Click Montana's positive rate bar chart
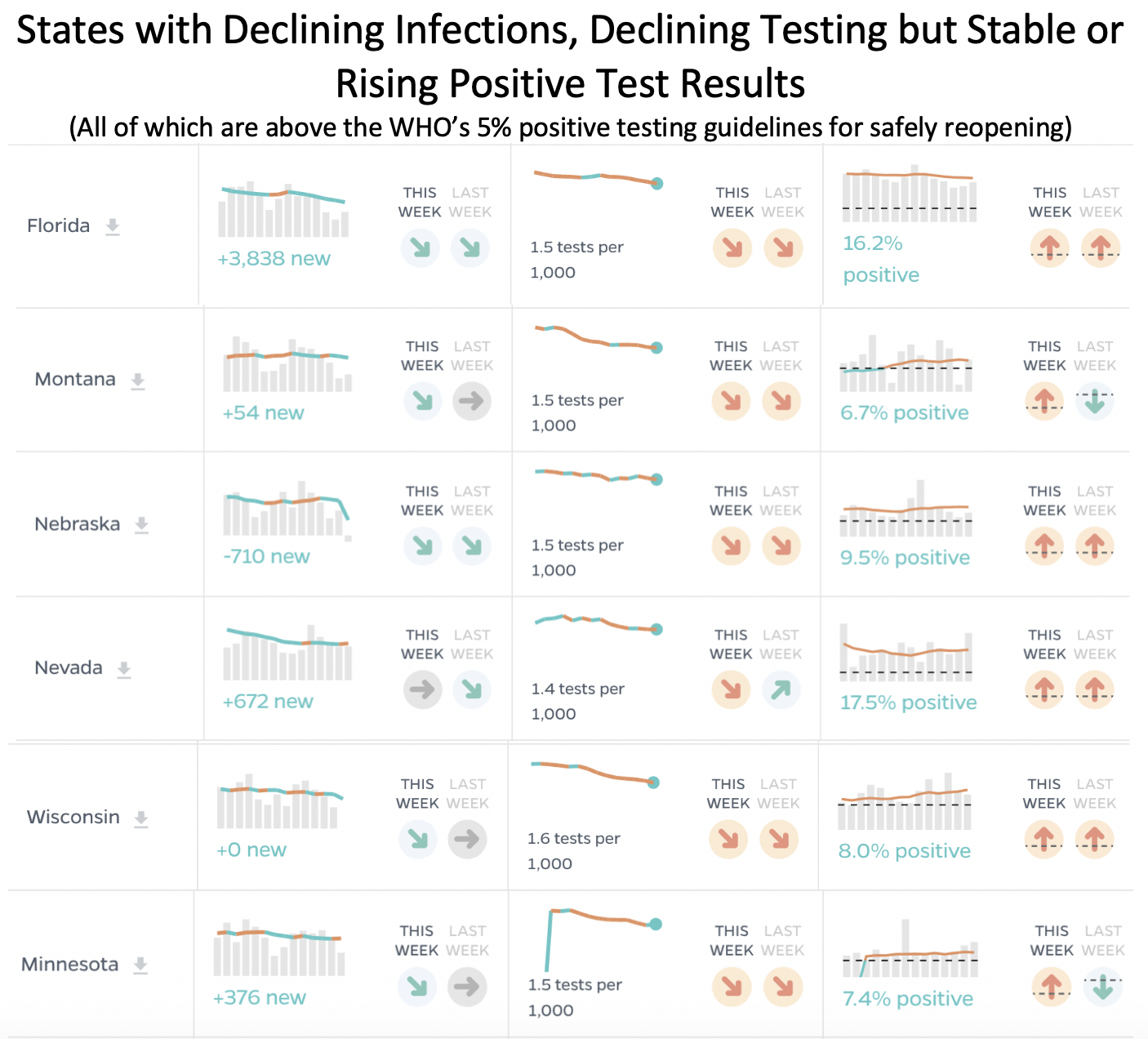Screen dimensions: 1148x1039 point(905,365)
